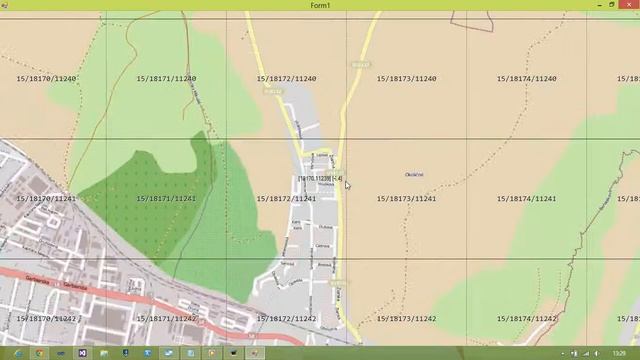Click tile label 15/18170/11240
The width and height of the screenshot is (640, 360).
[46, 78]
